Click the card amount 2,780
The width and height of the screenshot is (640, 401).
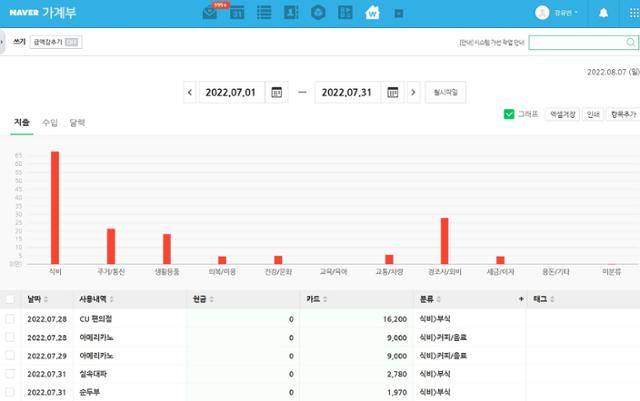(397, 374)
